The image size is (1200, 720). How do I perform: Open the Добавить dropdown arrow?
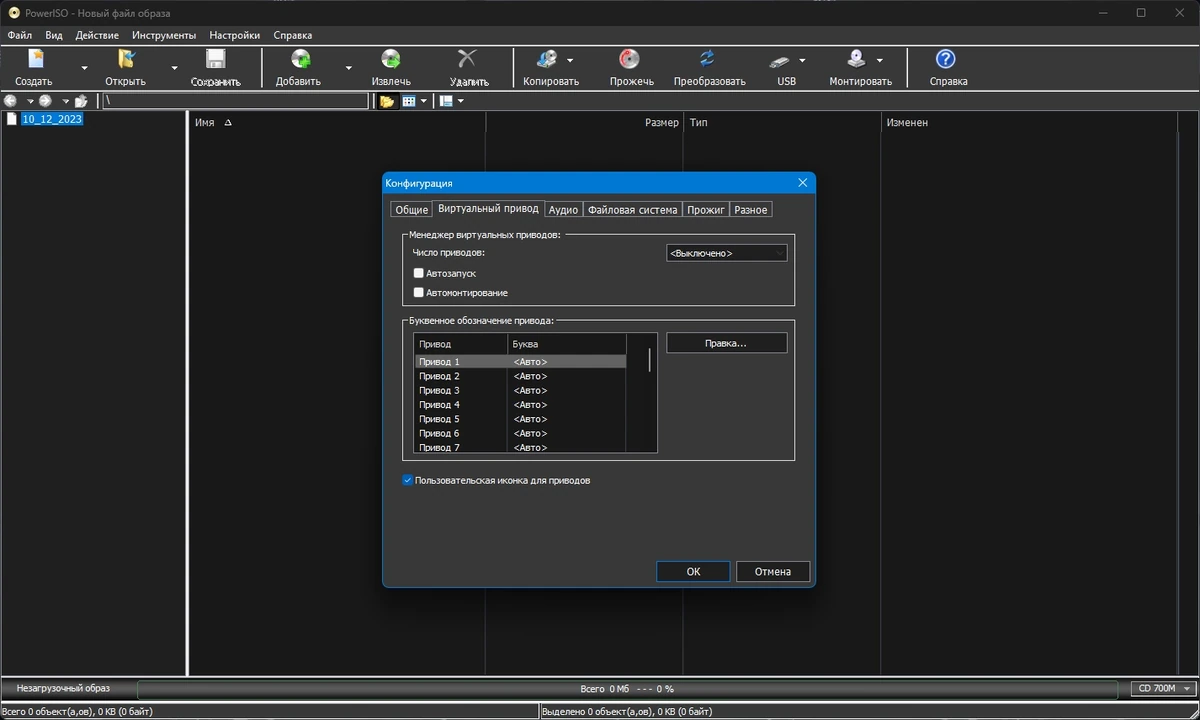348,69
